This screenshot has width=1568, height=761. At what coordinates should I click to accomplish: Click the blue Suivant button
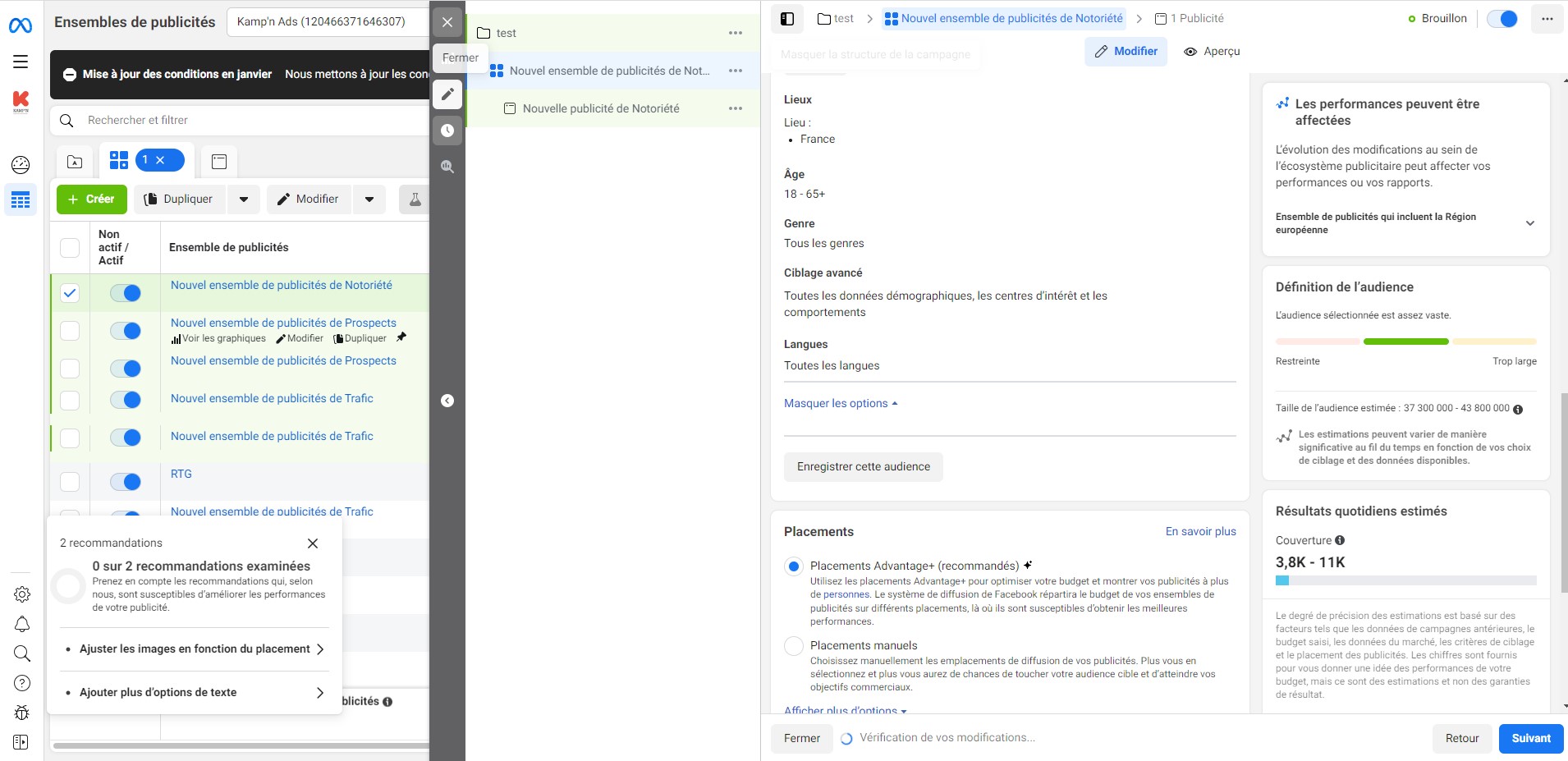click(1531, 738)
